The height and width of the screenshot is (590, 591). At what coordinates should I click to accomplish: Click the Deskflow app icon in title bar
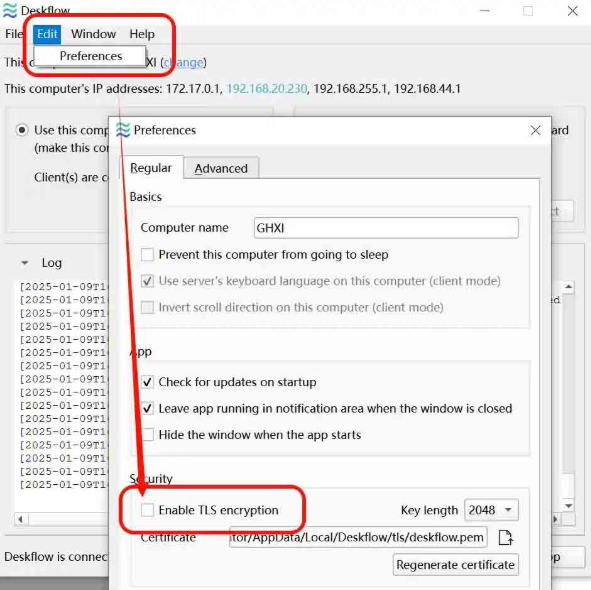(x=10, y=11)
